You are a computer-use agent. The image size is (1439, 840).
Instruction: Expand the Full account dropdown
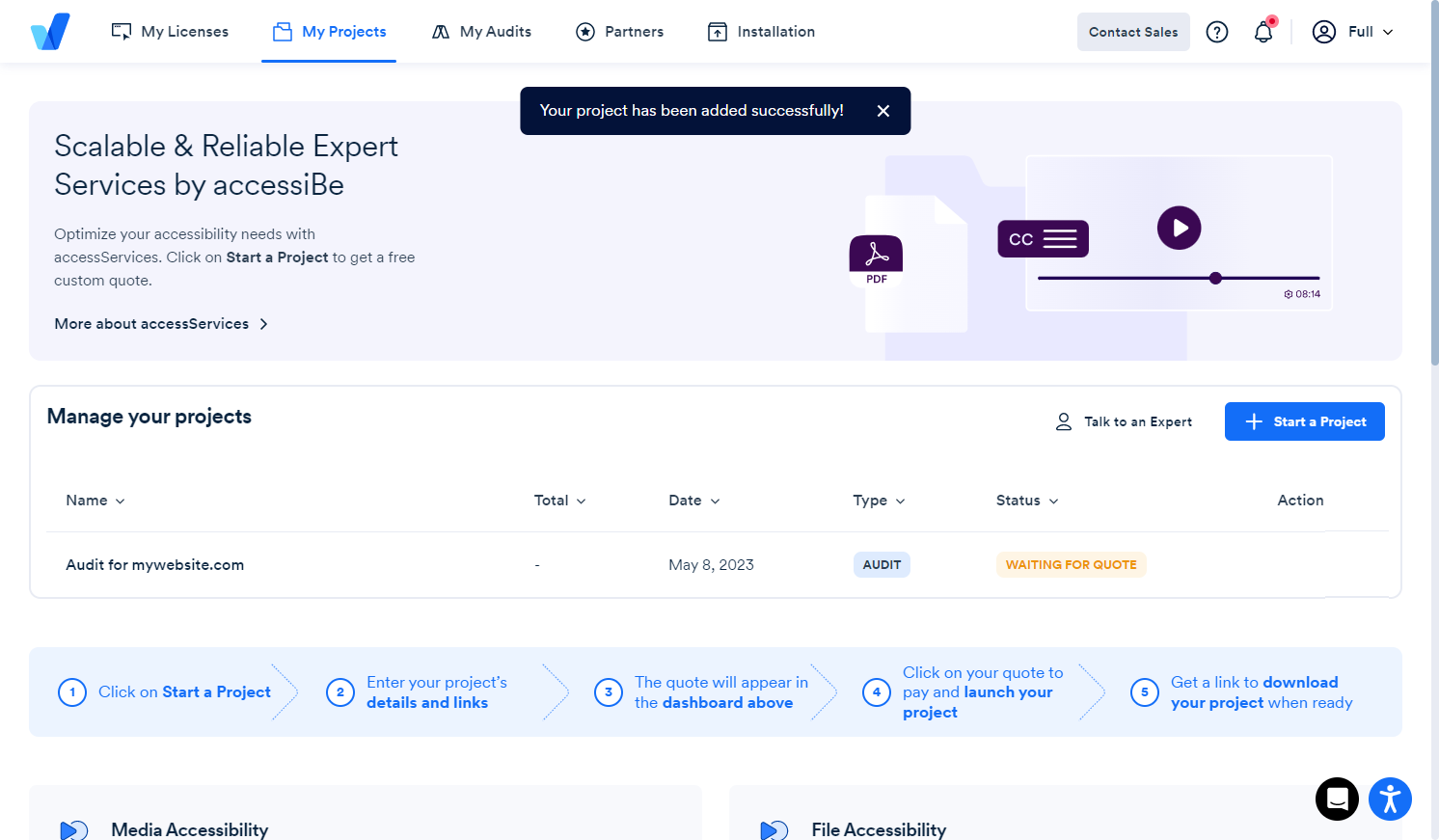click(1354, 32)
